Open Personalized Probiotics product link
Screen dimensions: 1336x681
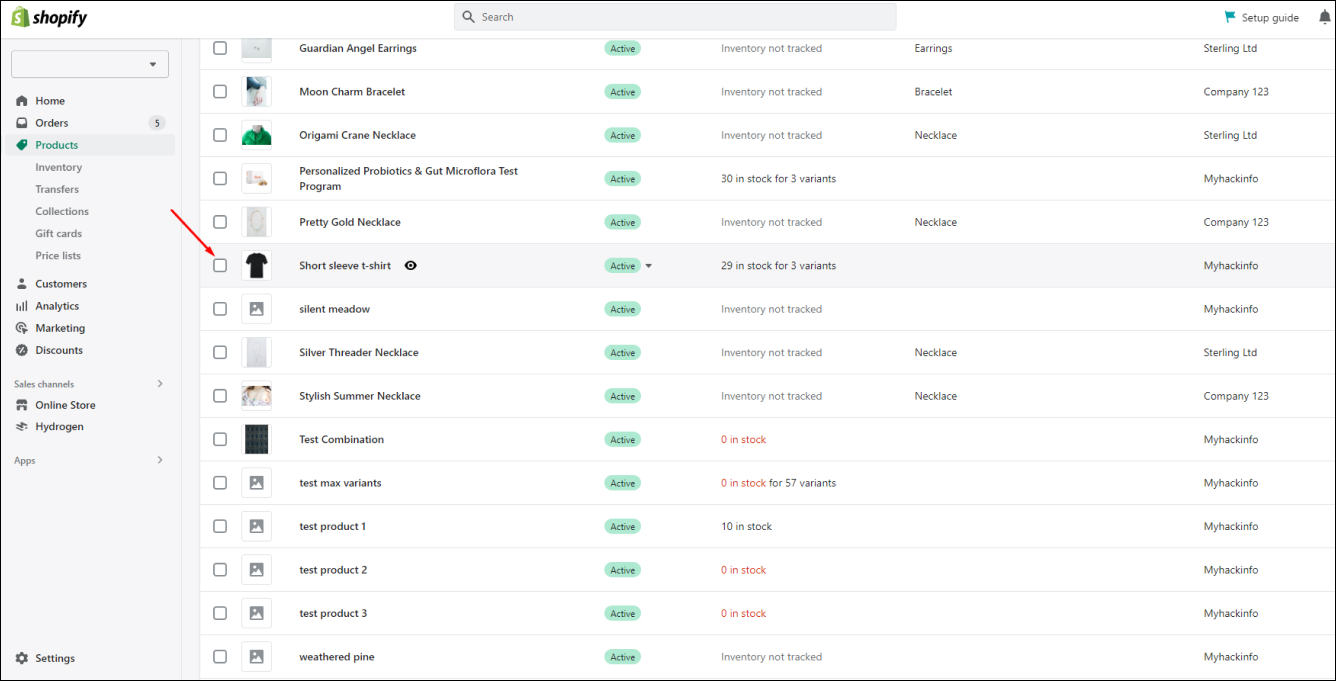(408, 178)
